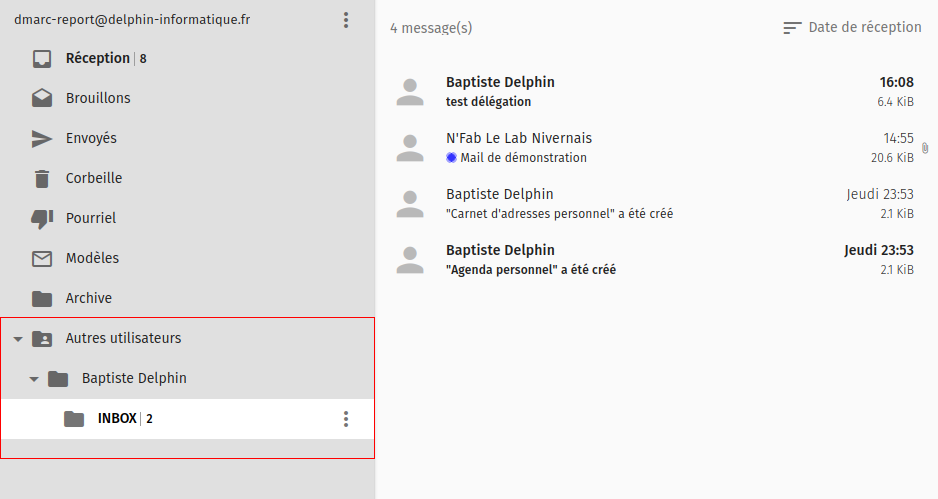The image size is (938, 499).
Task: Open the account options three-dot menu
Action: point(346,20)
